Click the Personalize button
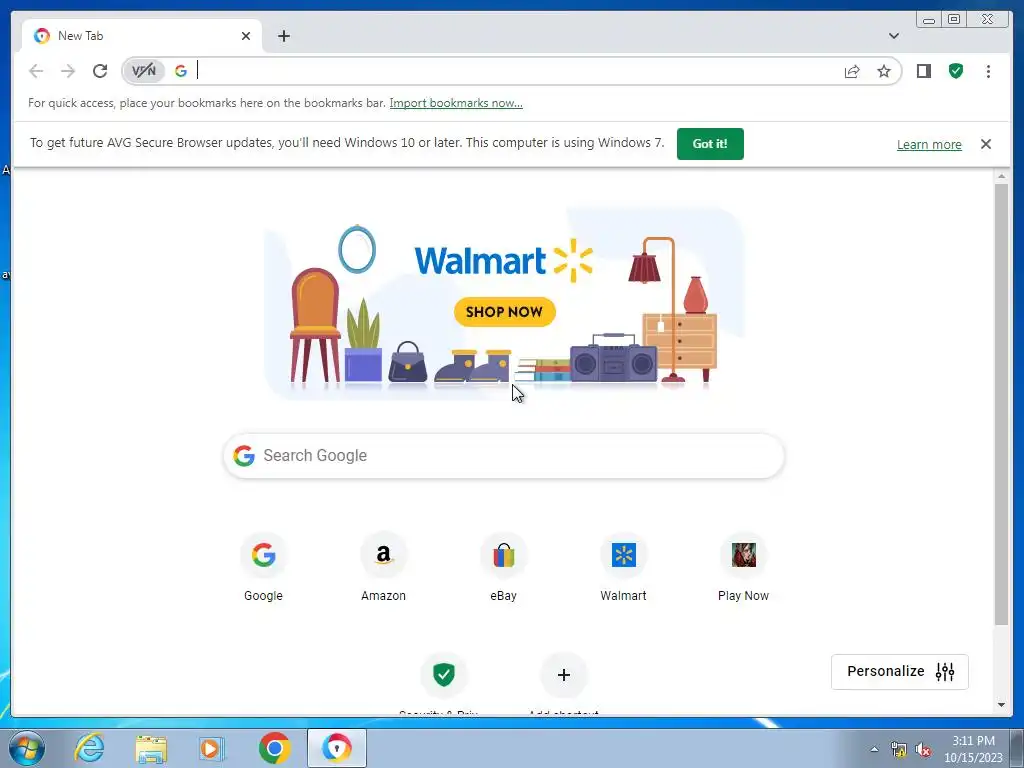 [899, 671]
